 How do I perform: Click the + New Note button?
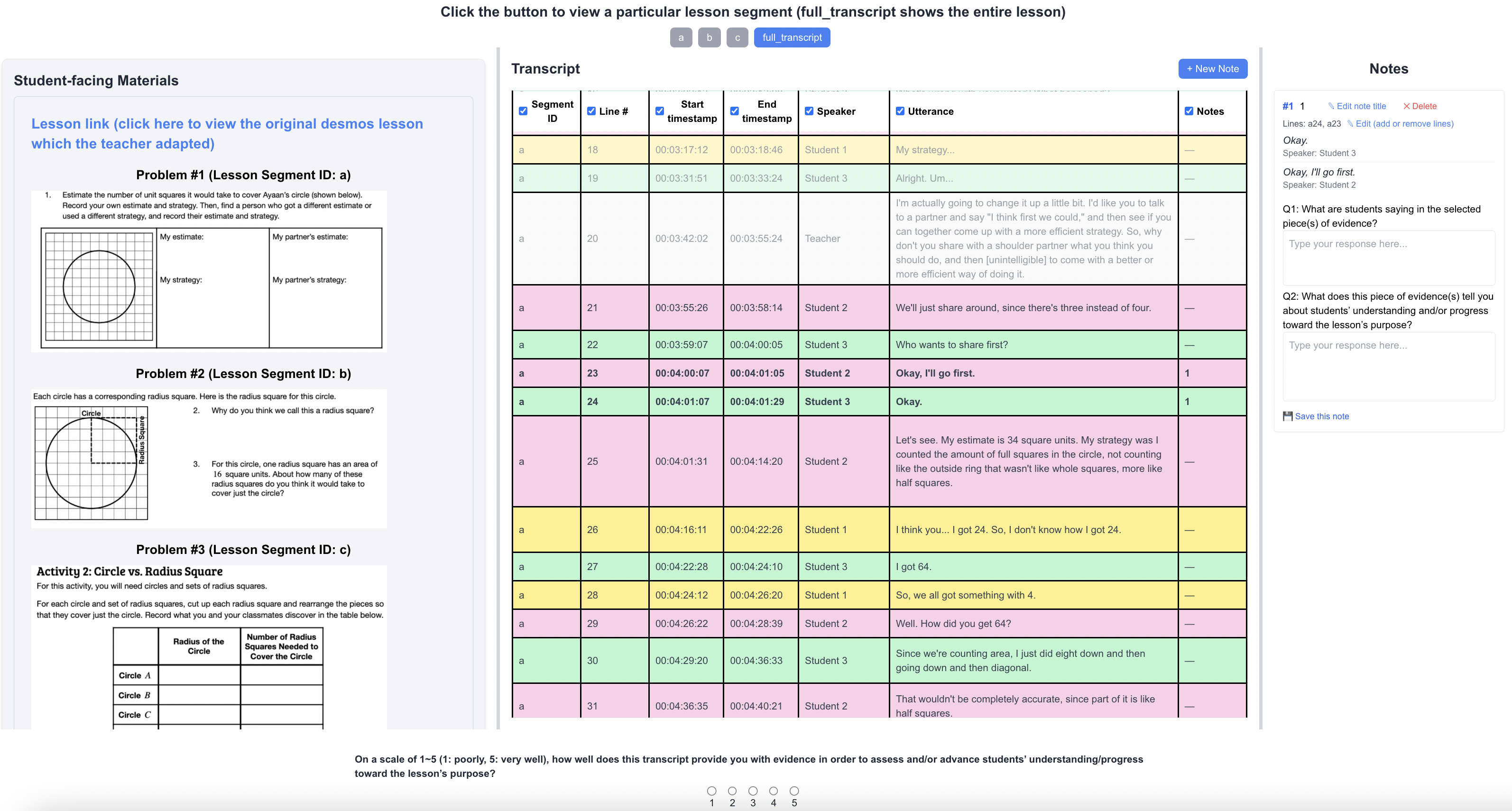tap(1213, 69)
